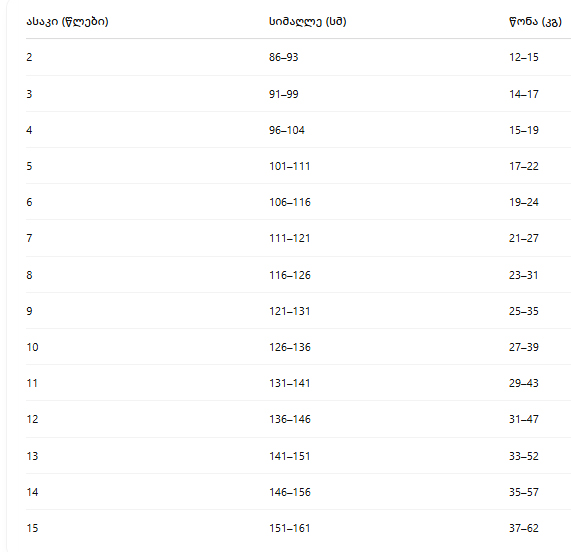Click height cell 116–126

[x=290, y=275]
